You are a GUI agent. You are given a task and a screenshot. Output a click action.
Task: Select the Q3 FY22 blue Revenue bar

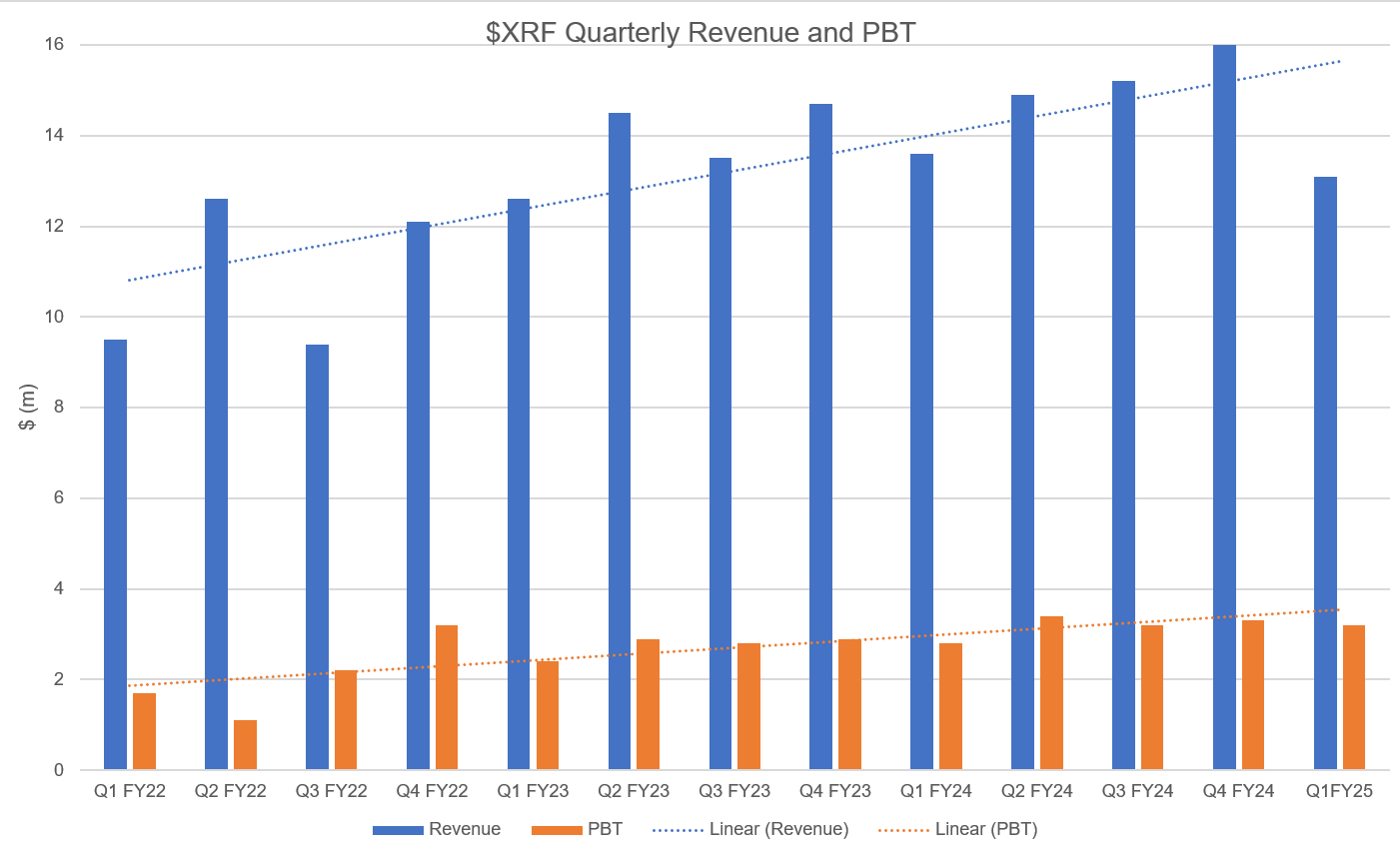[317, 557]
